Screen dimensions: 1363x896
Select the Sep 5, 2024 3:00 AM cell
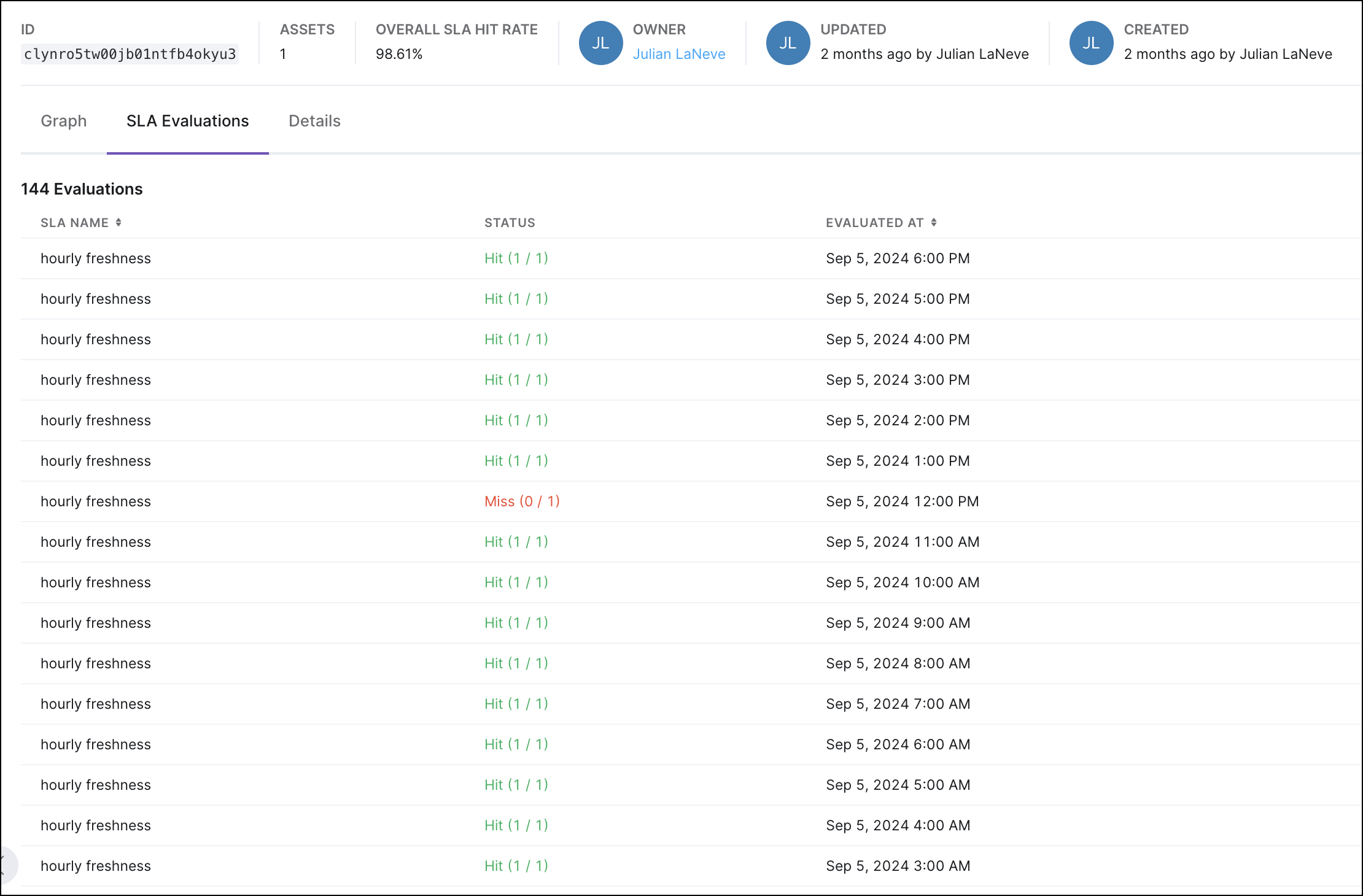[x=898, y=866]
